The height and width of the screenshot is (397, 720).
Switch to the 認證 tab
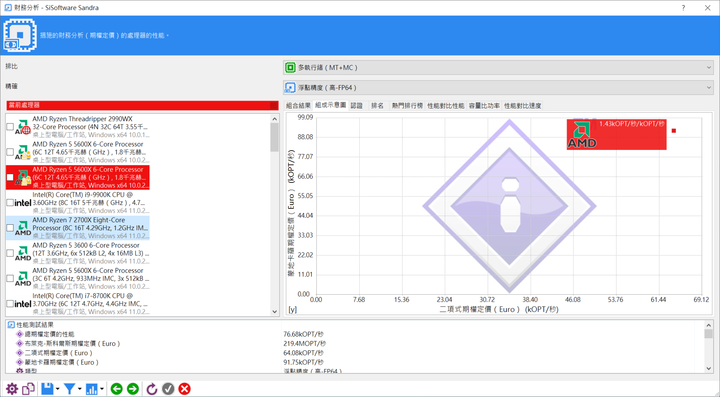pos(357,106)
